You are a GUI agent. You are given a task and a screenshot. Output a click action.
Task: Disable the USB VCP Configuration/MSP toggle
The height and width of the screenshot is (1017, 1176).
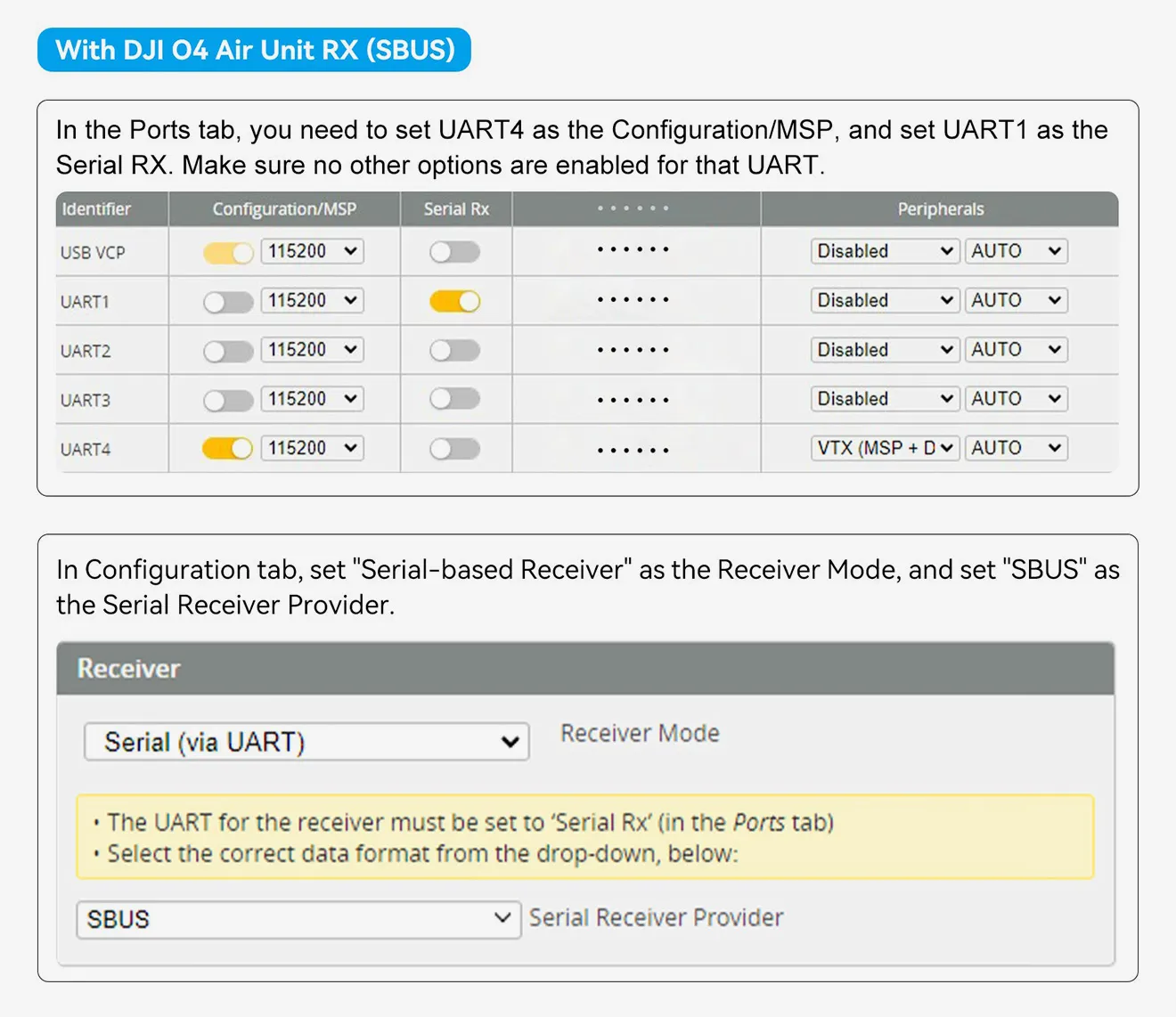227,252
